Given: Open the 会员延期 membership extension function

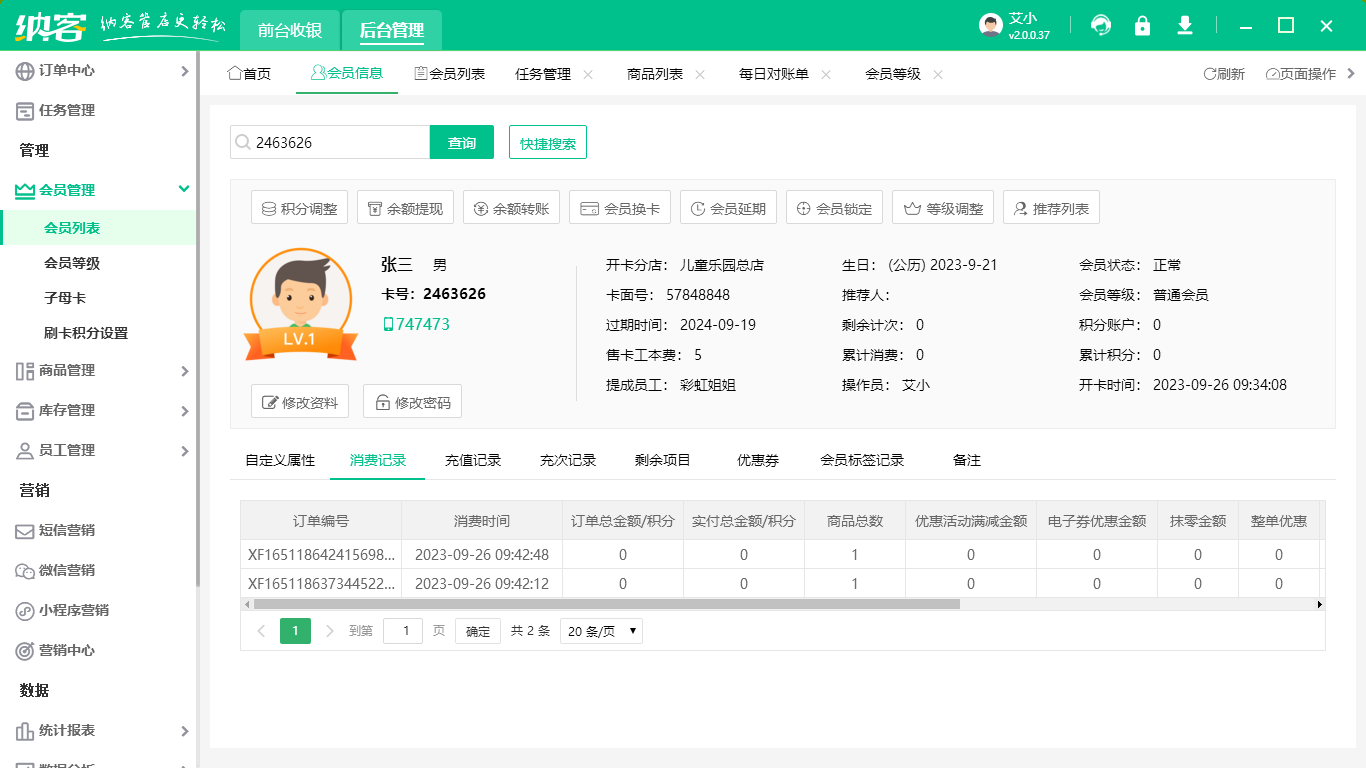Looking at the screenshot, I should (x=728, y=207).
